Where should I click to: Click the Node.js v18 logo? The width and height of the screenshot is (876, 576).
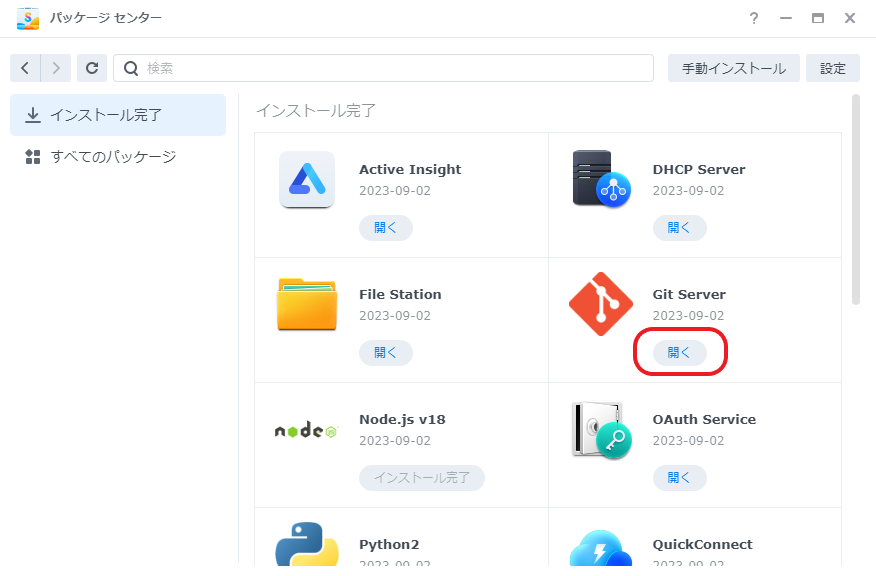pyautogui.click(x=307, y=431)
